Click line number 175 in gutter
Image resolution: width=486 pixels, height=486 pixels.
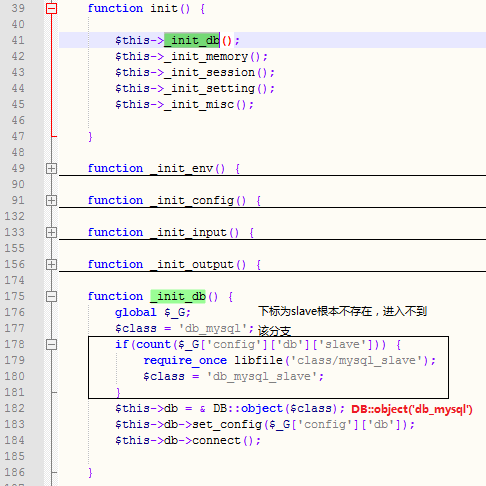[x=14, y=296]
